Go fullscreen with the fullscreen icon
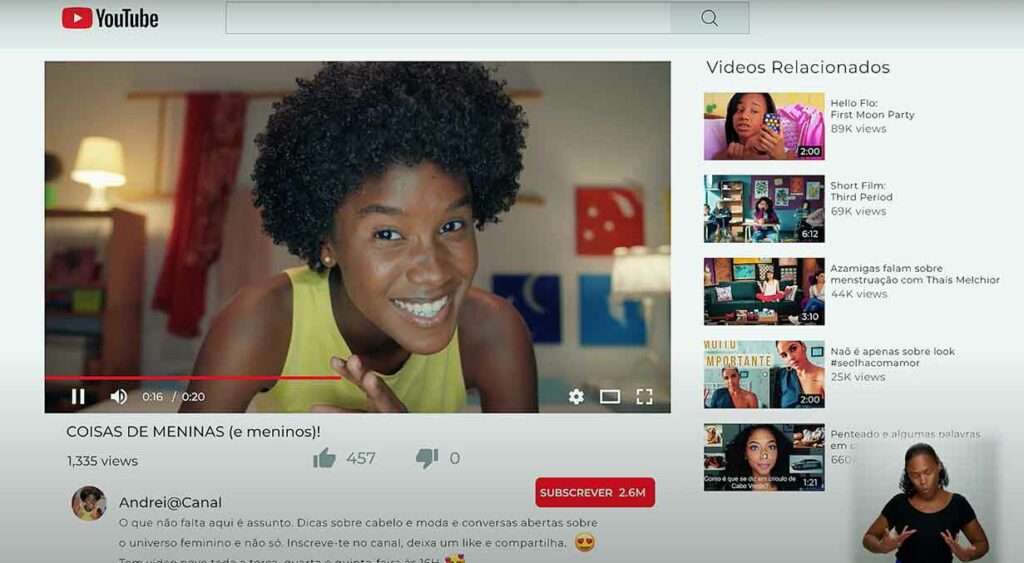The width and height of the screenshot is (1024, 563). [x=645, y=396]
